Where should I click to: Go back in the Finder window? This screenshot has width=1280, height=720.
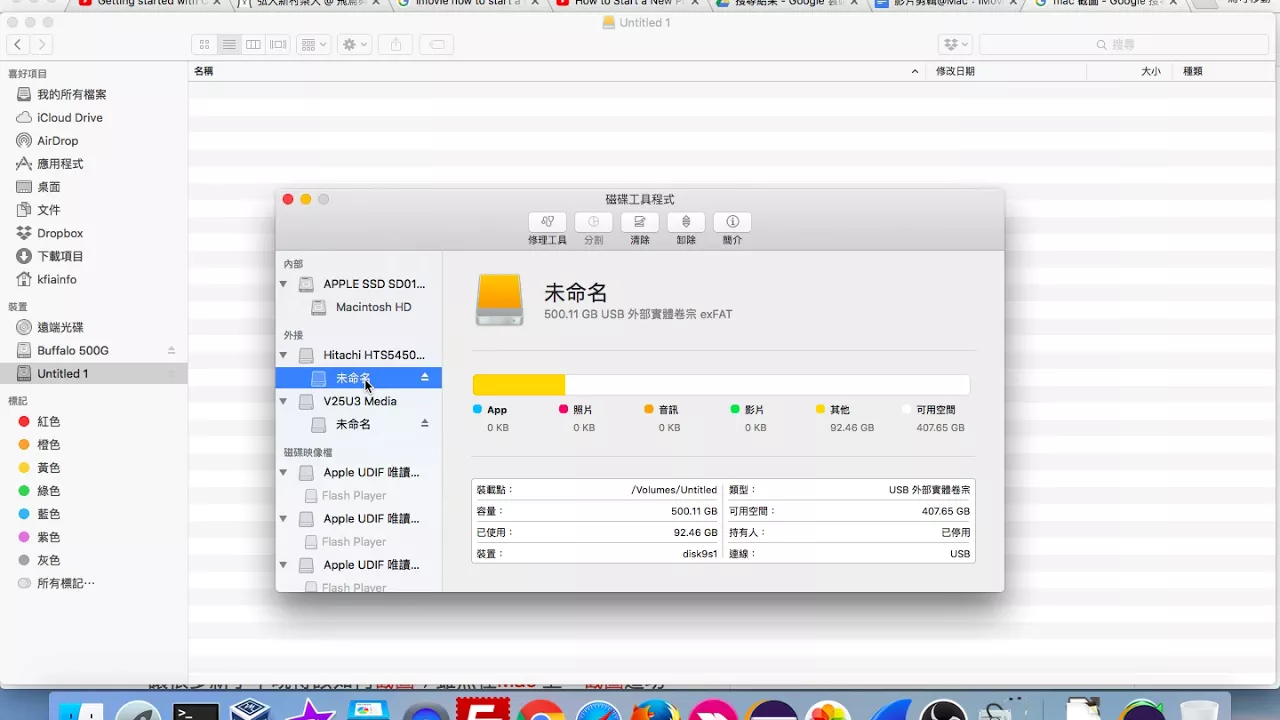(x=18, y=44)
